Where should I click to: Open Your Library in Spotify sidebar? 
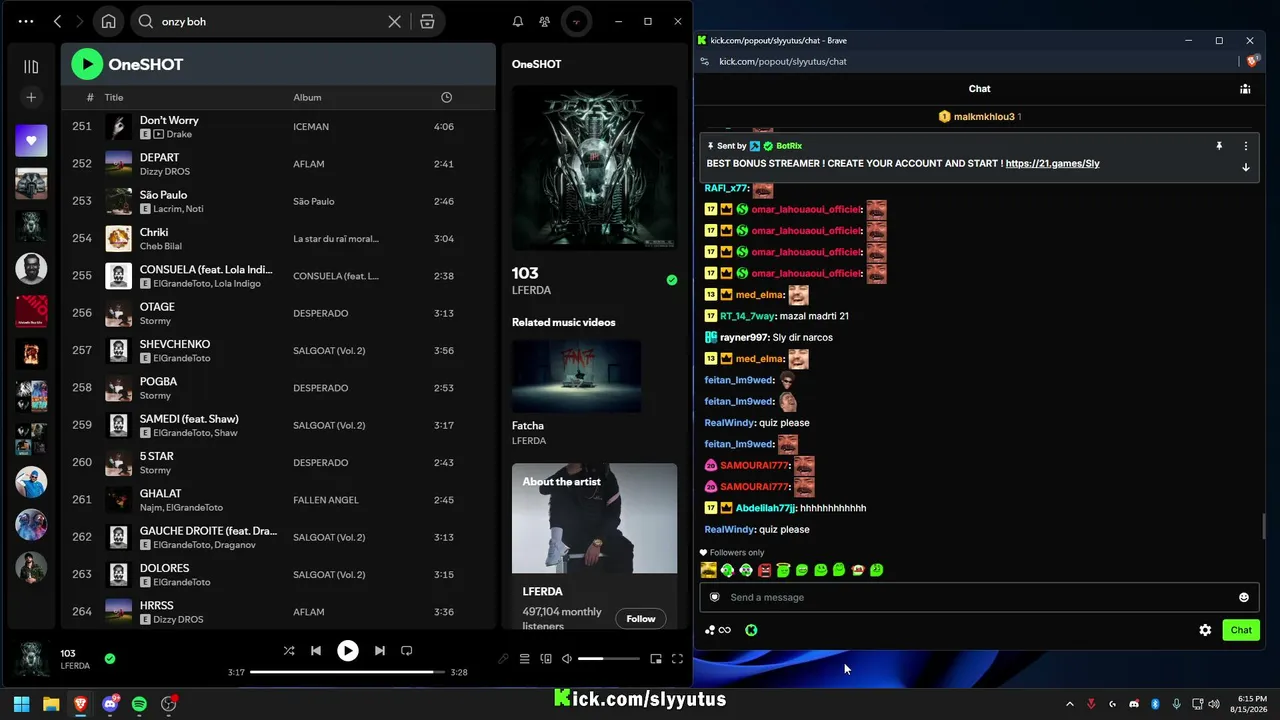31,67
